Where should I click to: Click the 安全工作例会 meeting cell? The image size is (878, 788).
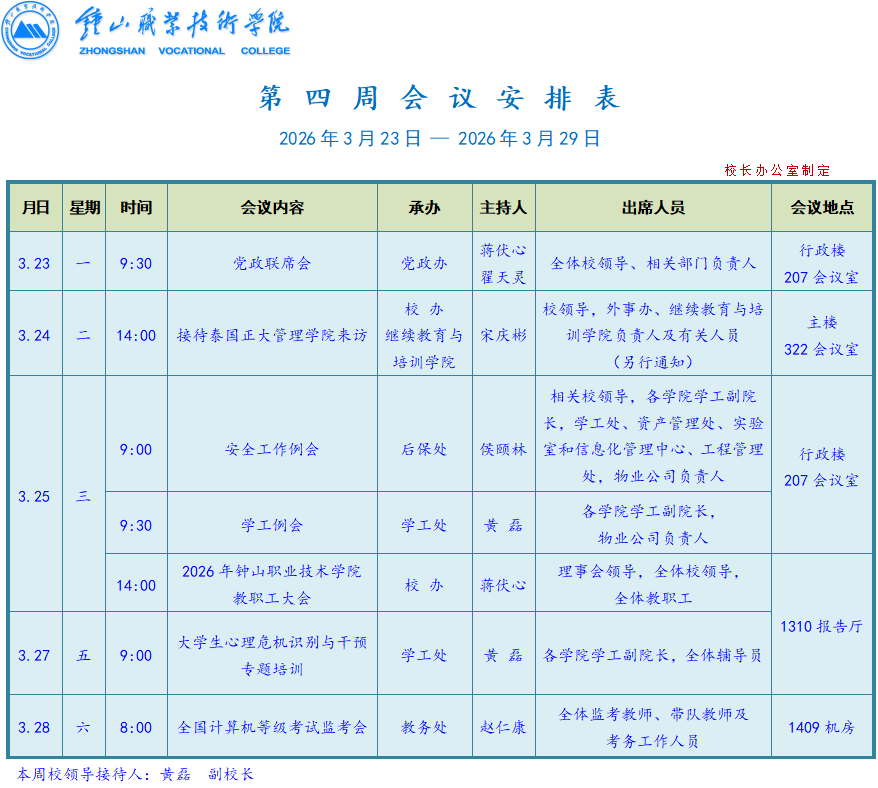click(272, 449)
